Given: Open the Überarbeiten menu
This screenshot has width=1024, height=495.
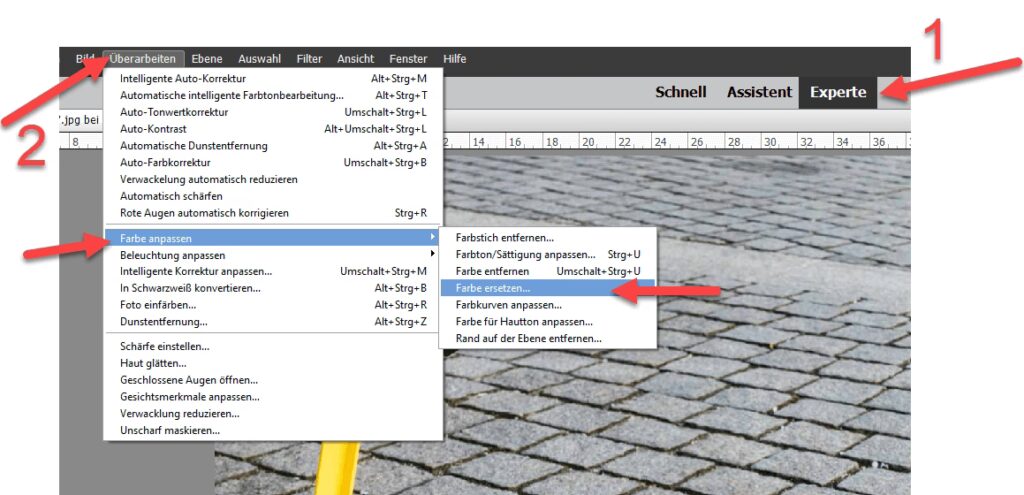Looking at the screenshot, I should [x=145, y=59].
